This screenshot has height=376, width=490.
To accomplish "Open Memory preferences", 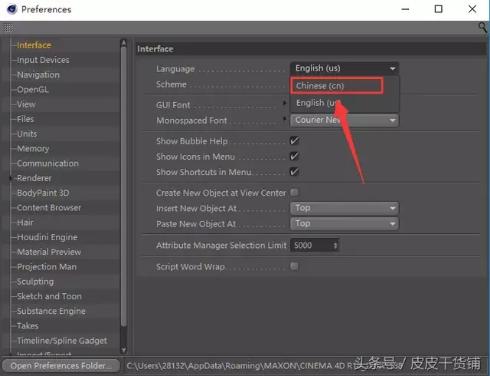I will [x=33, y=148].
